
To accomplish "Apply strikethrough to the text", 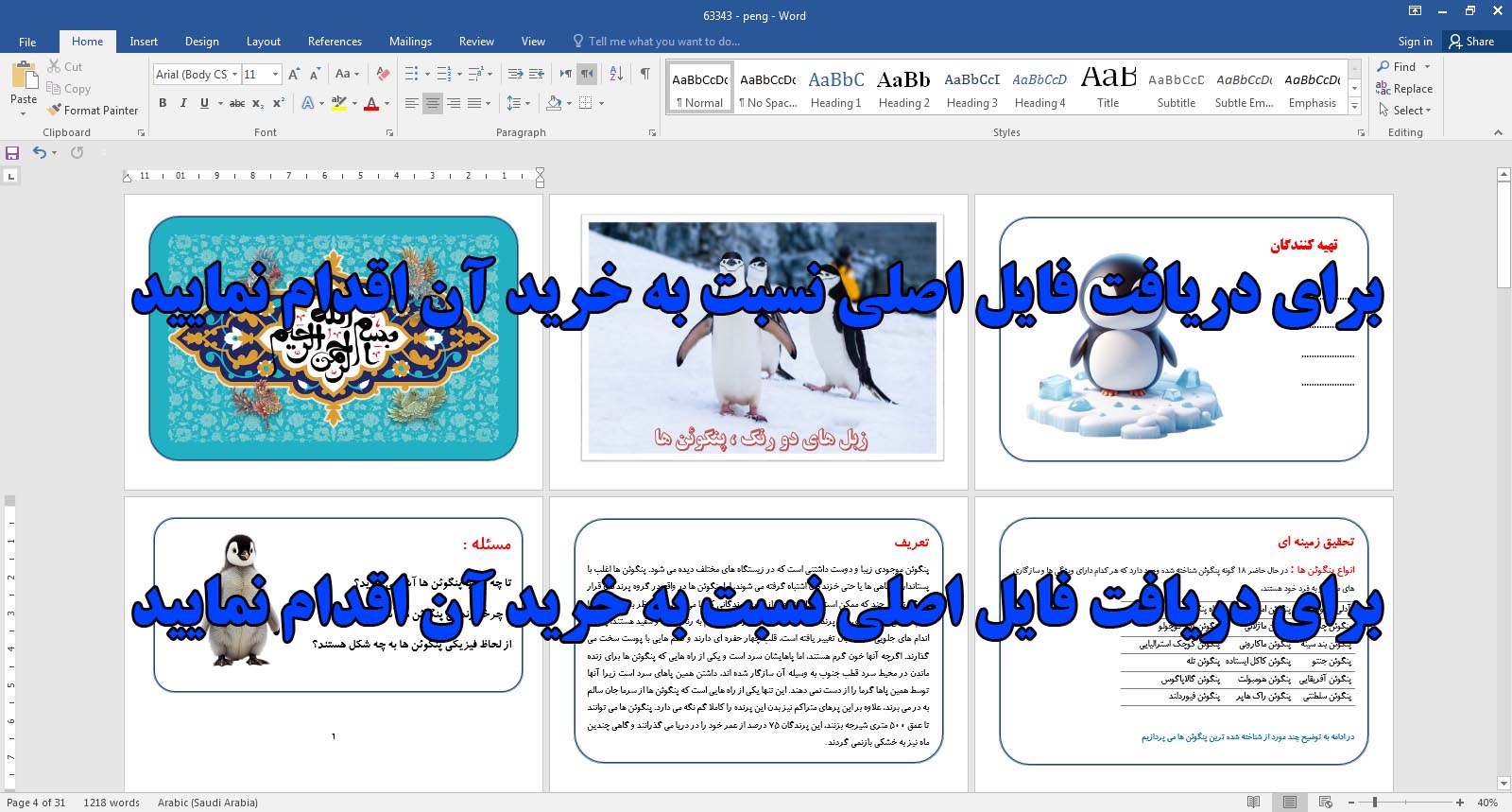I will pyautogui.click(x=237, y=103).
